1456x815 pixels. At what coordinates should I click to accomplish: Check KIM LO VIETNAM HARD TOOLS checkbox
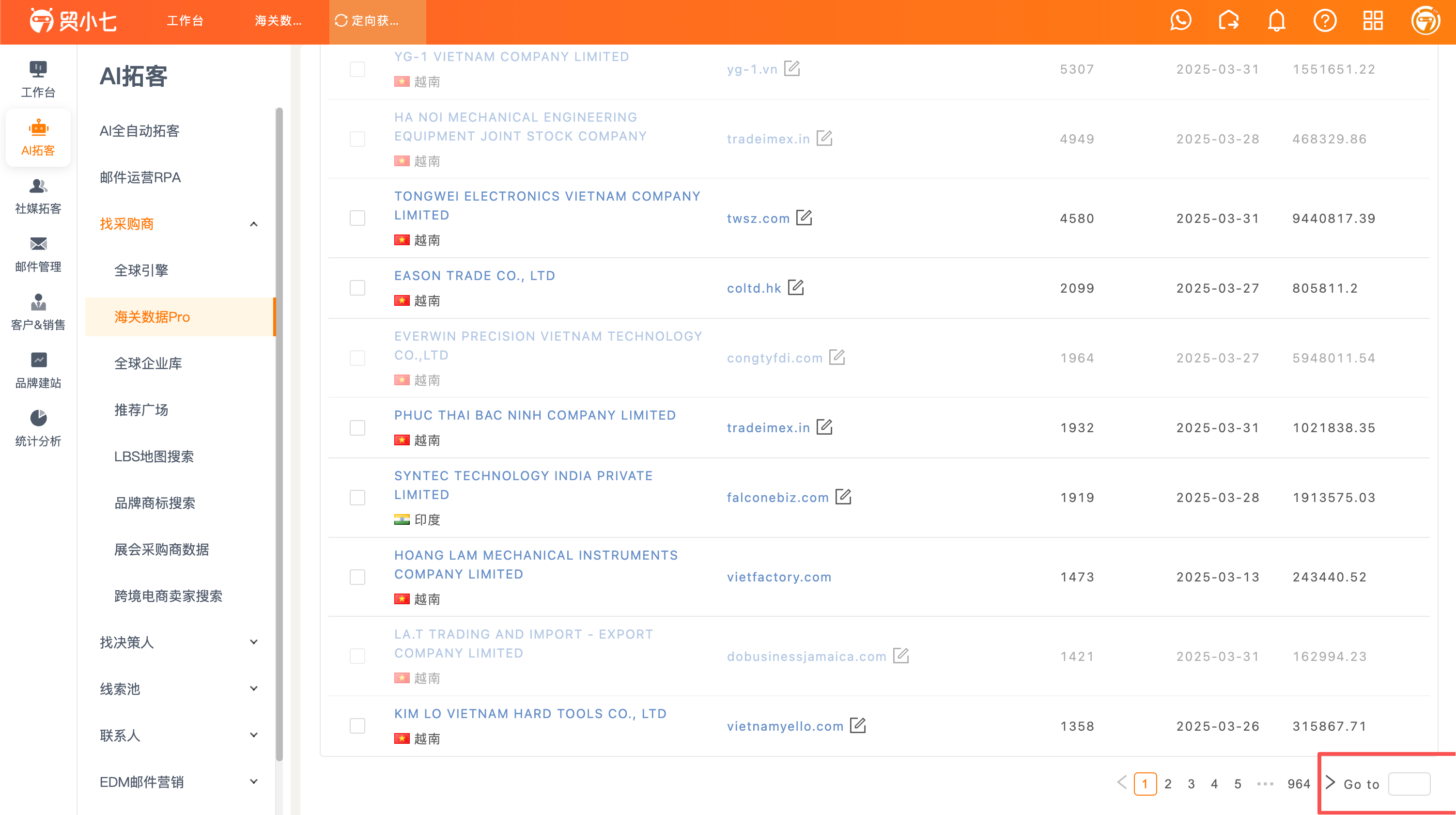pyautogui.click(x=357, y=726)
